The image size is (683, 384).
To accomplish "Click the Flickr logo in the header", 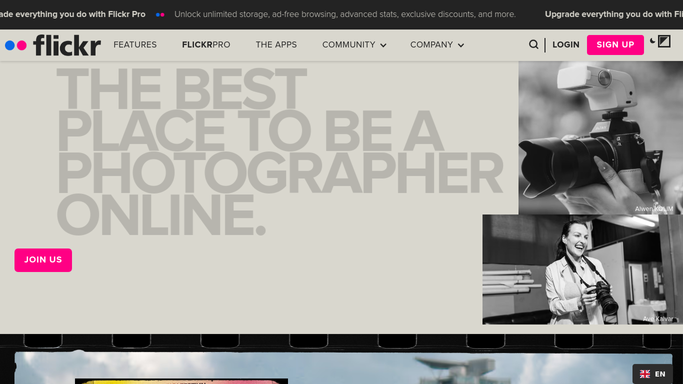I will 53,45.
